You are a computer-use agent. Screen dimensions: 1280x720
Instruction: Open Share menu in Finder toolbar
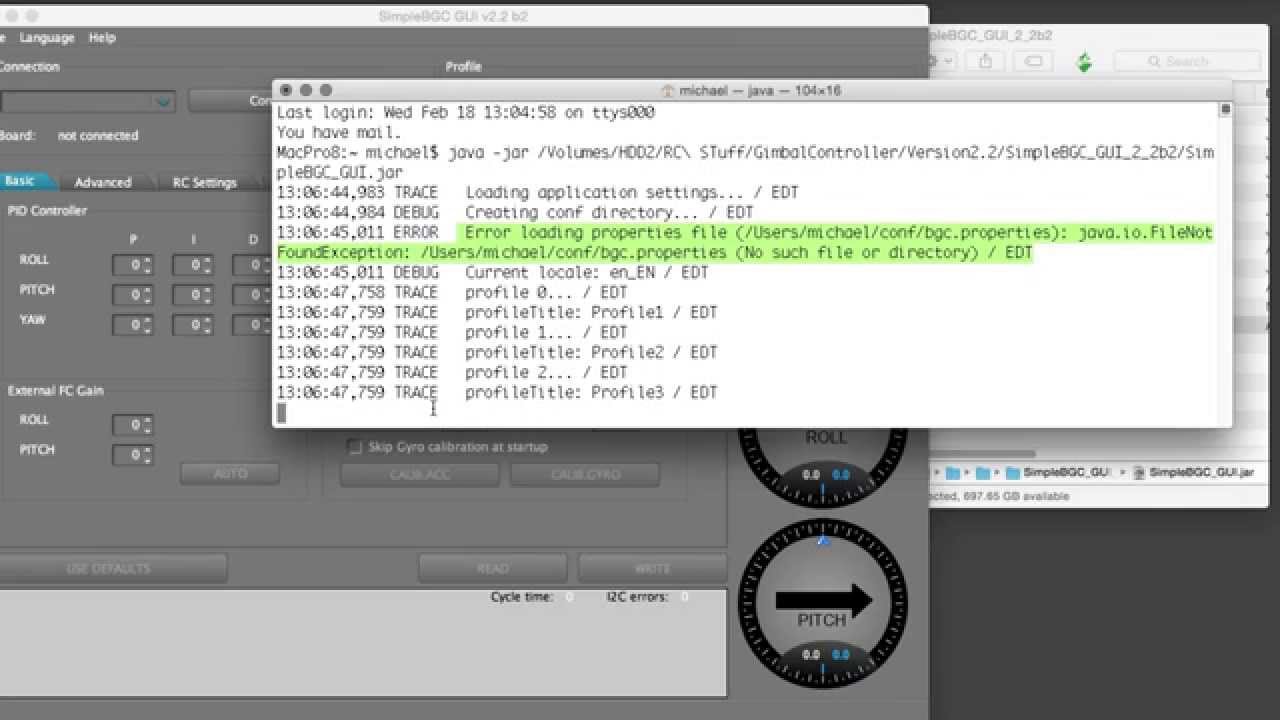click(986, 62)
